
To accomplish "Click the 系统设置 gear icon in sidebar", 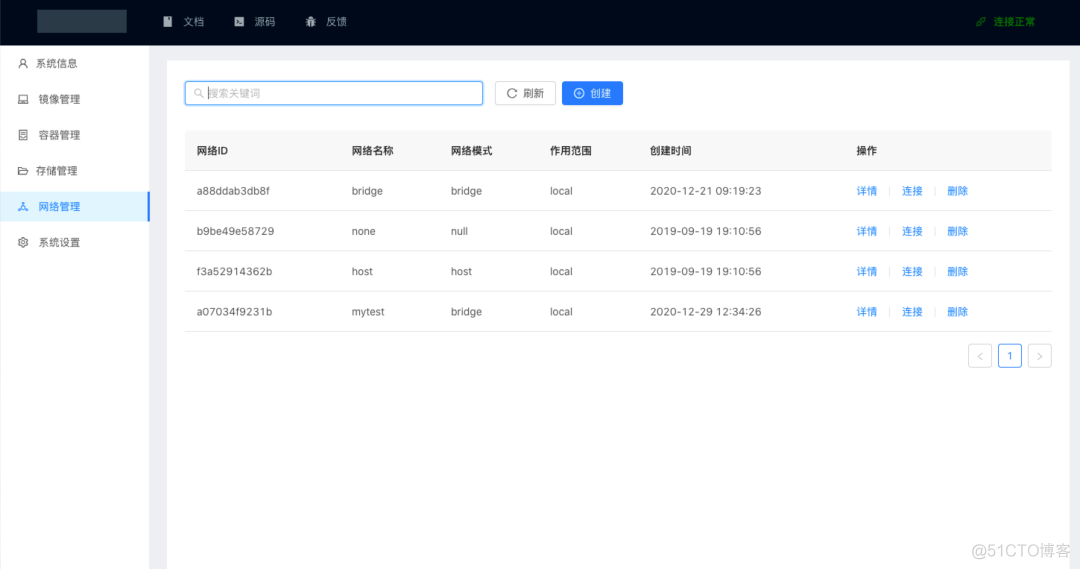I will pos(23,243).
